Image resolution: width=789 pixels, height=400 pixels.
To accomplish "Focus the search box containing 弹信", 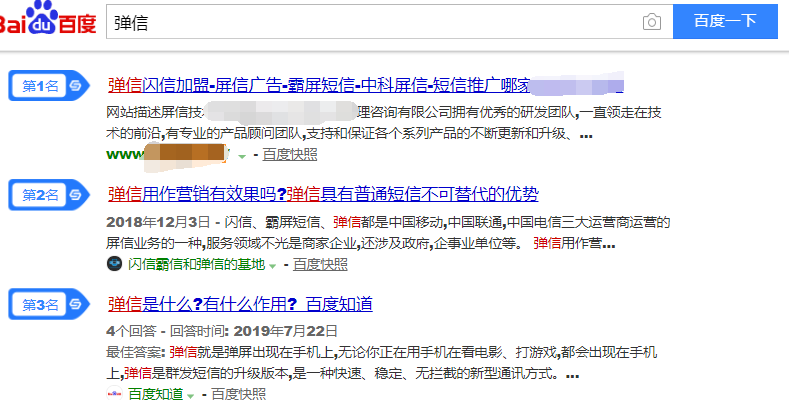I will [389, 22].
